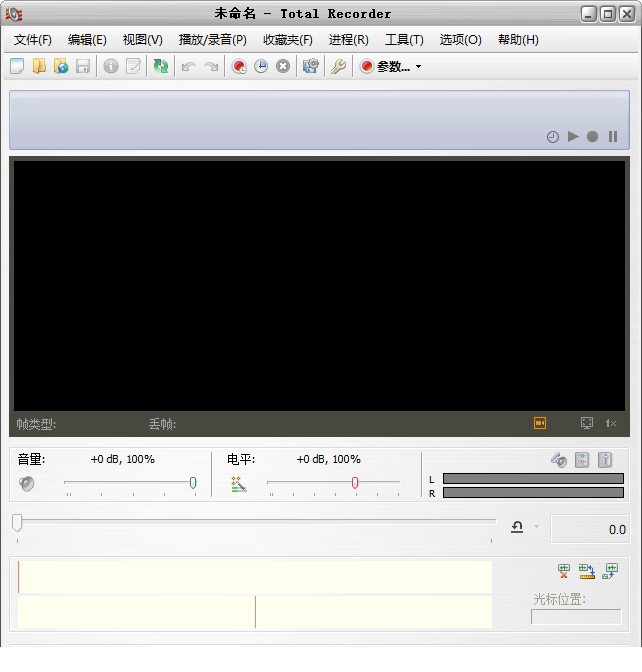Click the selection icon with the blue arrow
Screen dimensions: 642x672
[x=610, y=571]
